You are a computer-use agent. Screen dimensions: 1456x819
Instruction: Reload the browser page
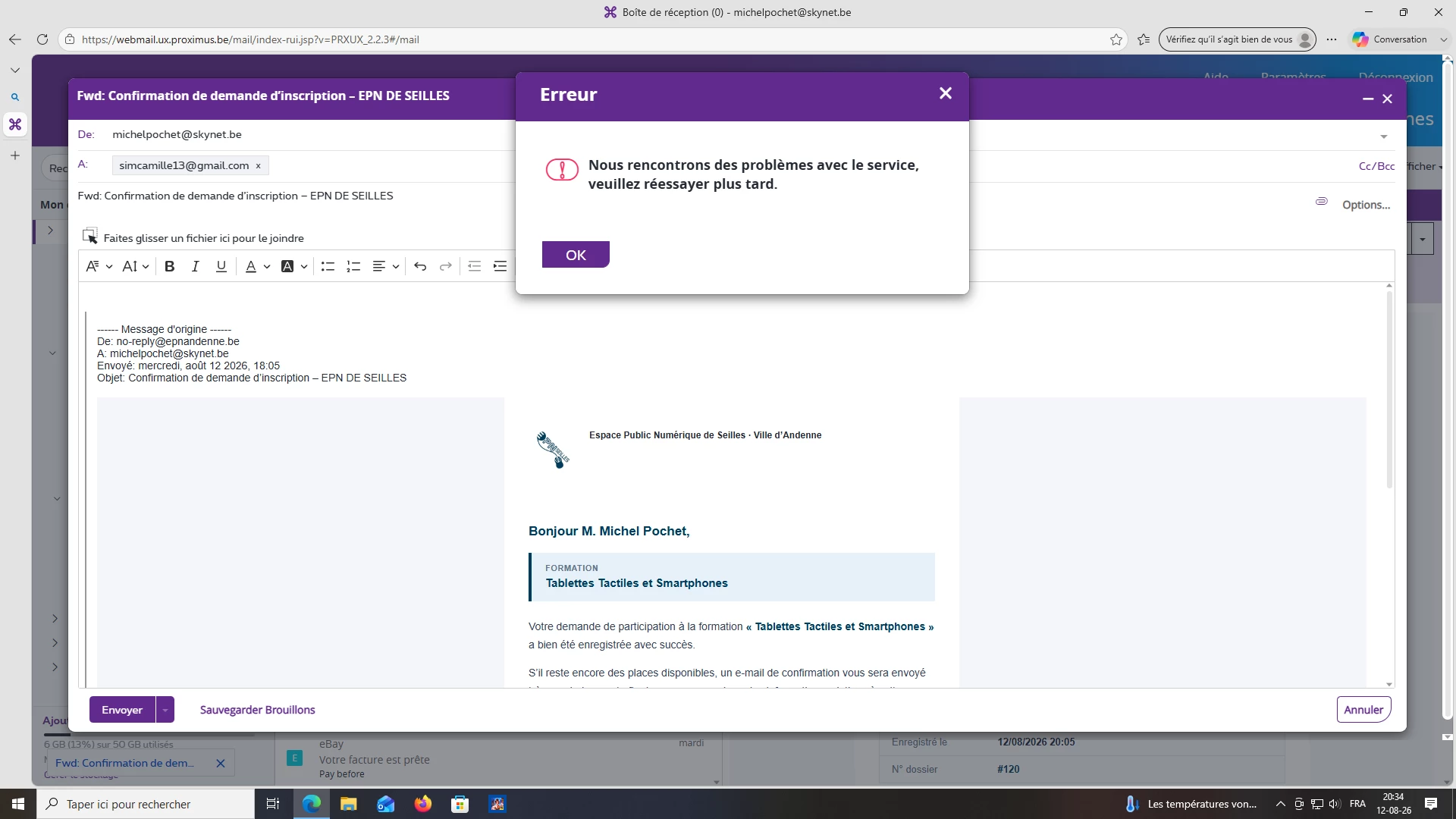pos(42,39)
